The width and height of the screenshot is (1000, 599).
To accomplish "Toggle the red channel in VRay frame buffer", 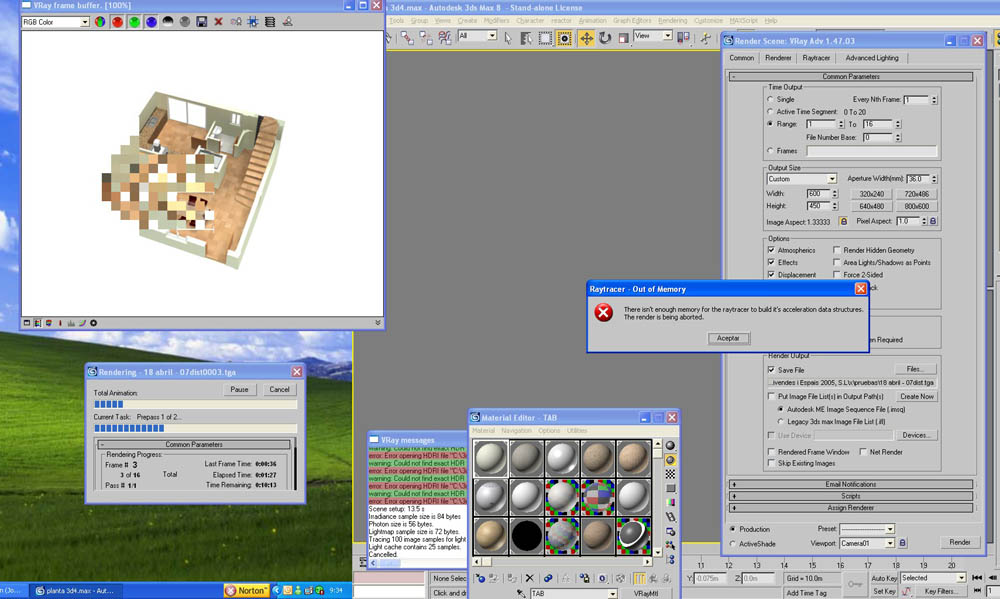I will pyautogui.click(x=117, y=22).
